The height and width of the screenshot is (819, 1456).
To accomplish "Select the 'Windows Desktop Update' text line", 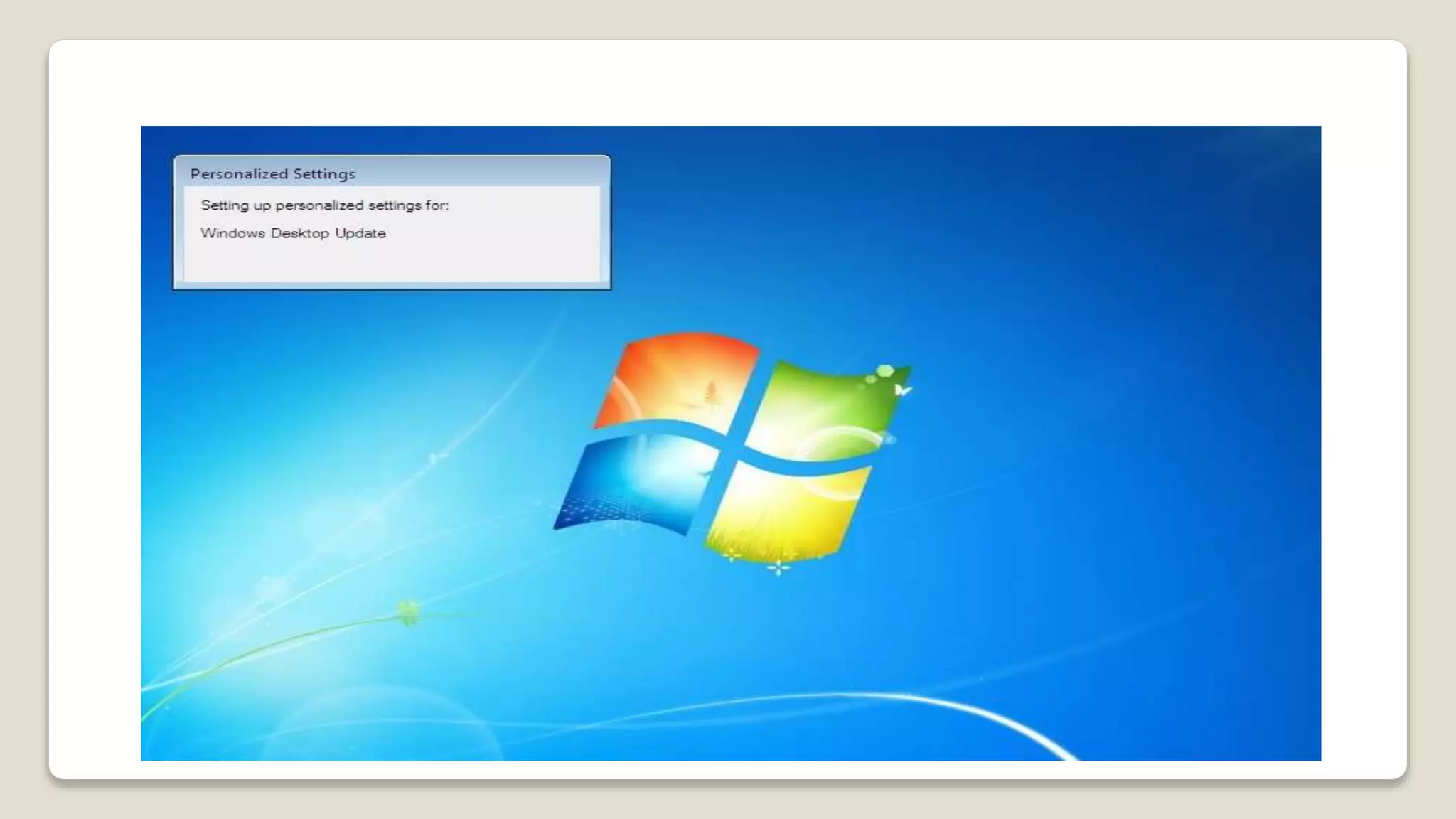I will click(293, 233).
